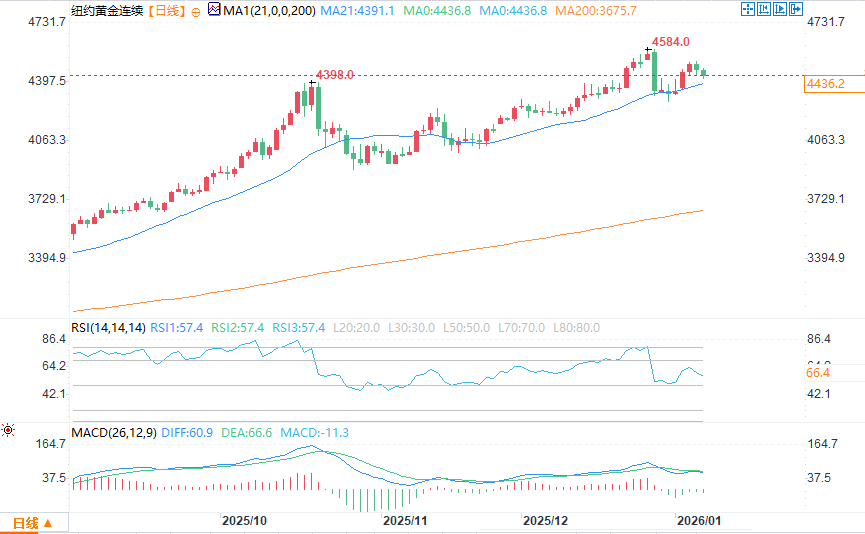Image resolution: width=865 pixels, height=534 pixels.
Task: Click the L70:70.0 RSI level label
Action: (521, 328)
